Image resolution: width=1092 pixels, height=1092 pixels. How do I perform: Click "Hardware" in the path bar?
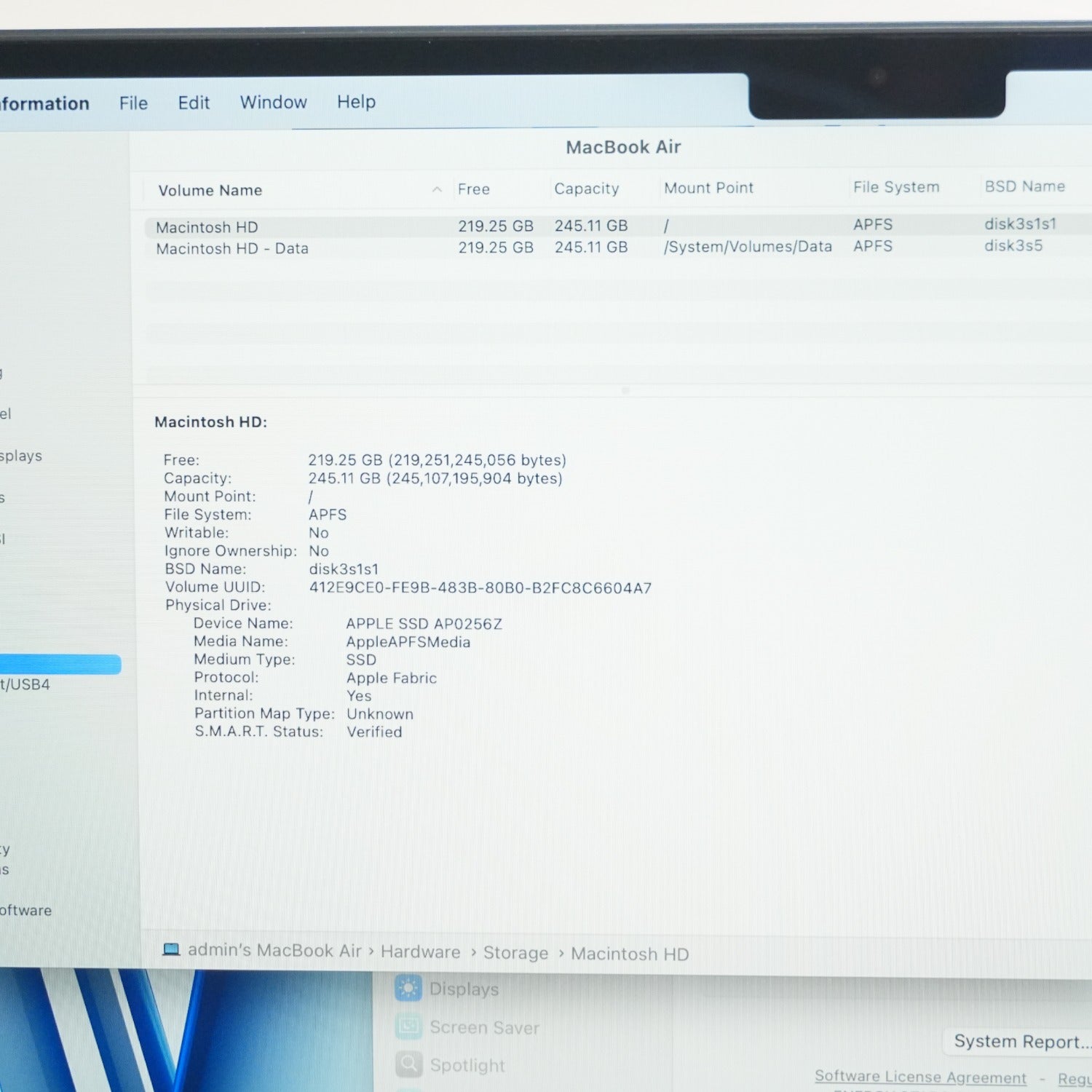420,951
